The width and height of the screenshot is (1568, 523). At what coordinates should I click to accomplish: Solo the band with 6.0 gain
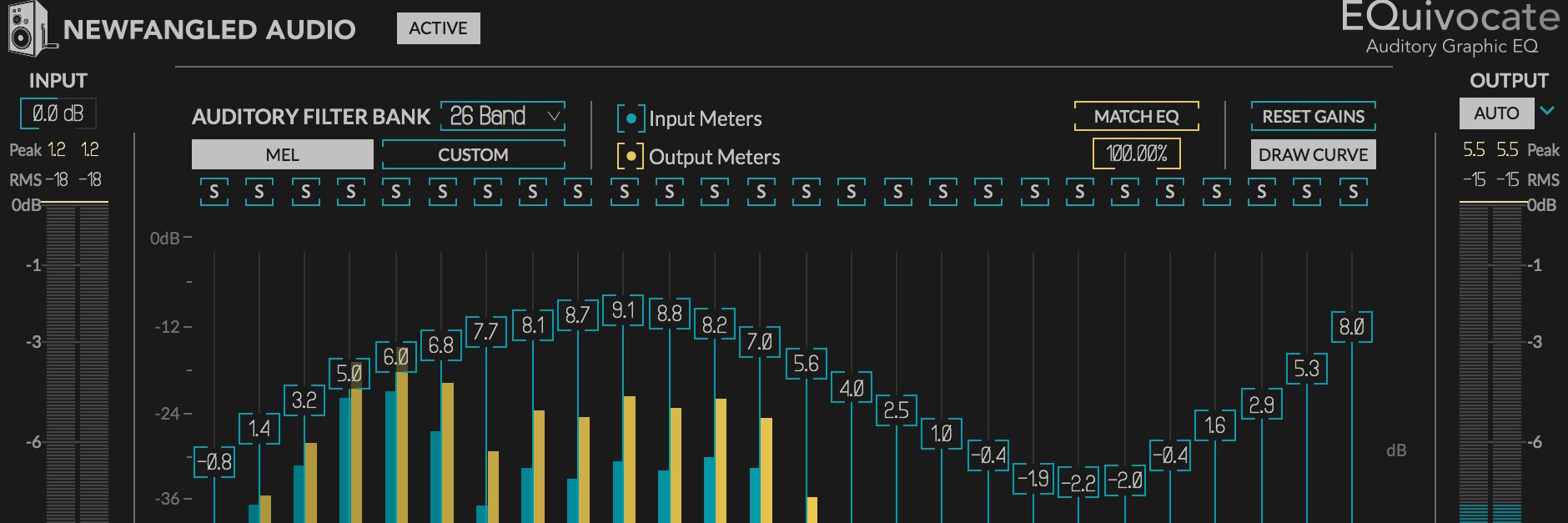click(396, 192)
